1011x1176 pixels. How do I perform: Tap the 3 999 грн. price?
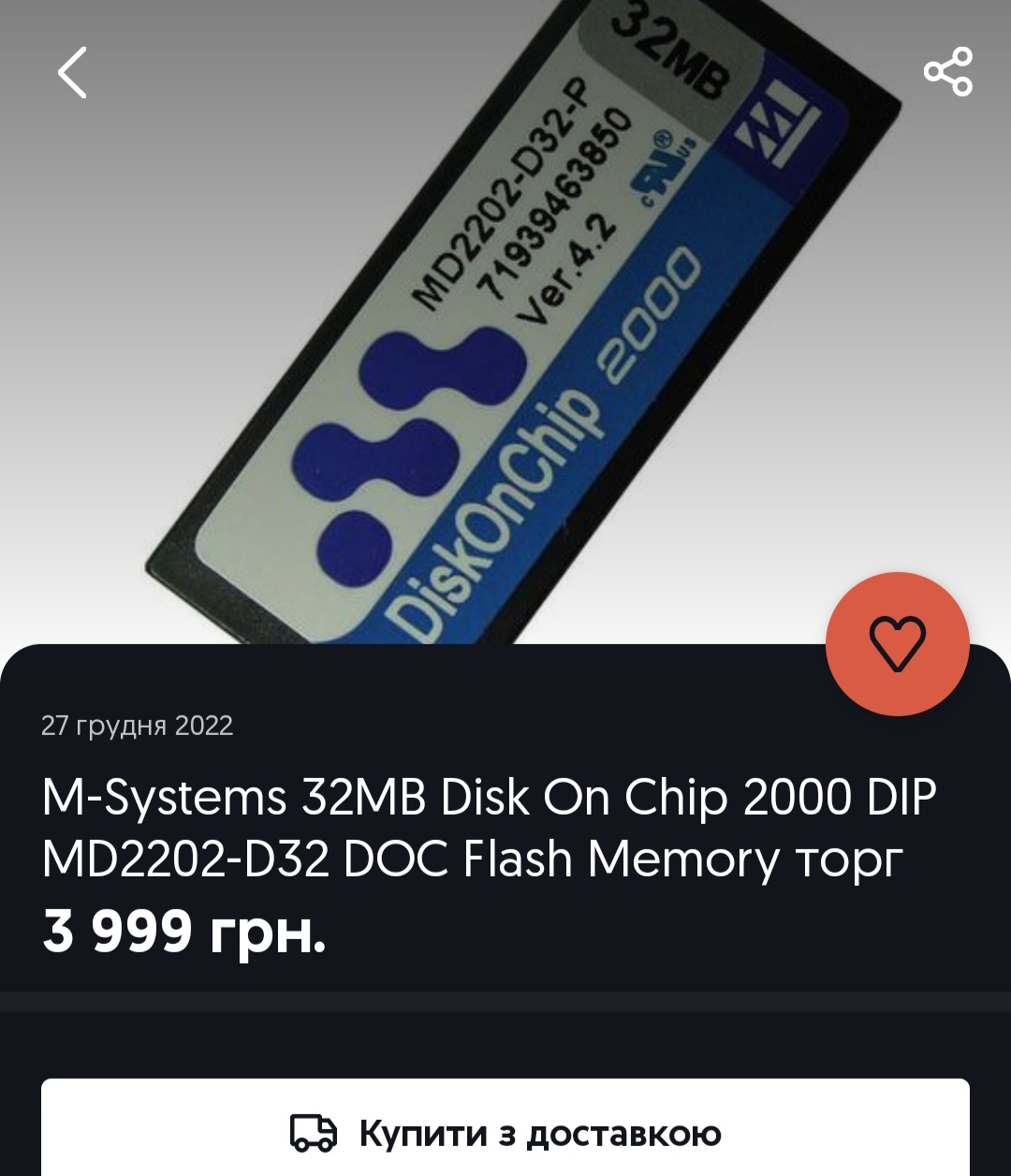tap(184, 932)
